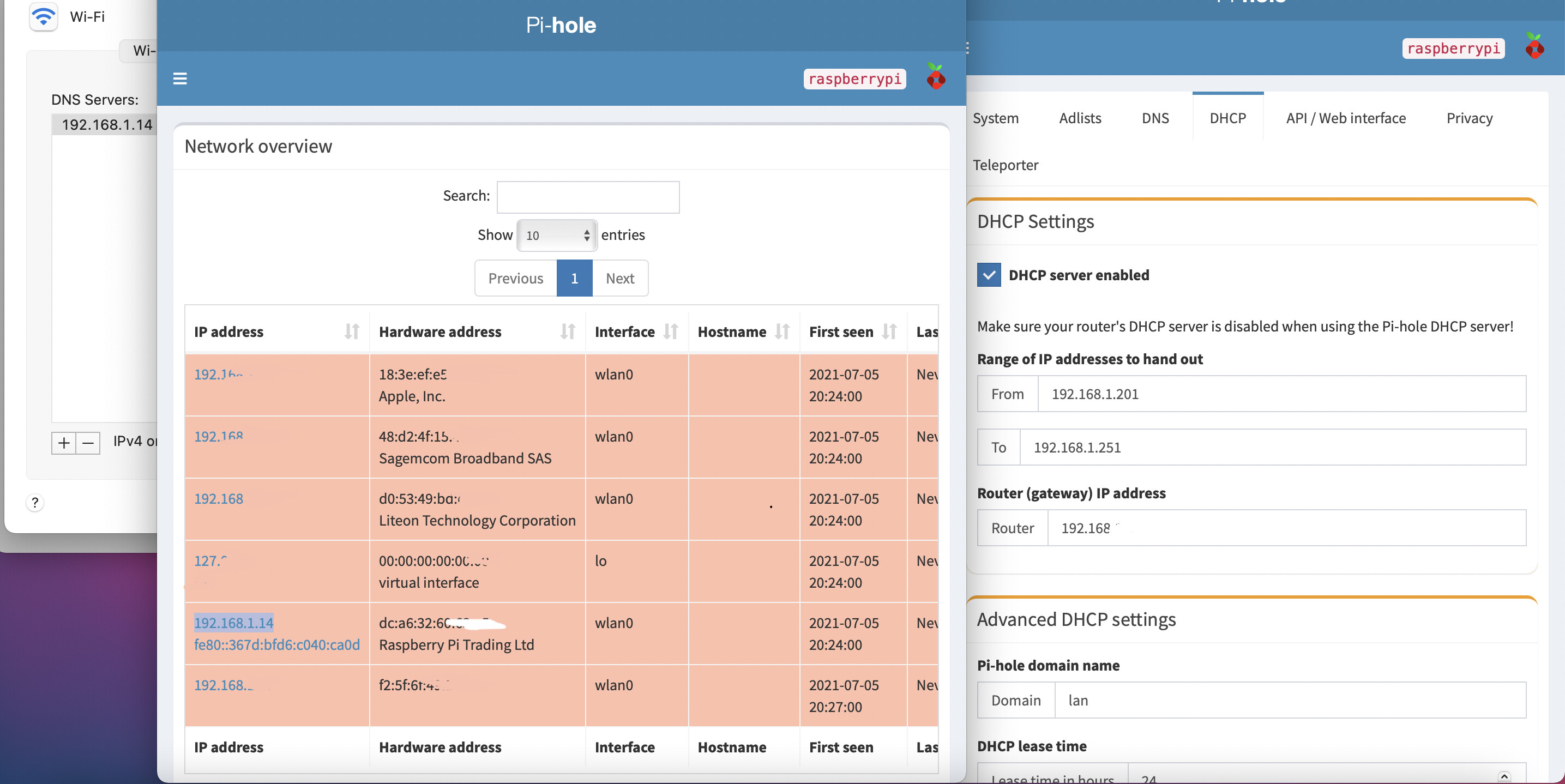1565x784 pixels.
Task: Sort table by Hostname column
Action: point(782,331)
